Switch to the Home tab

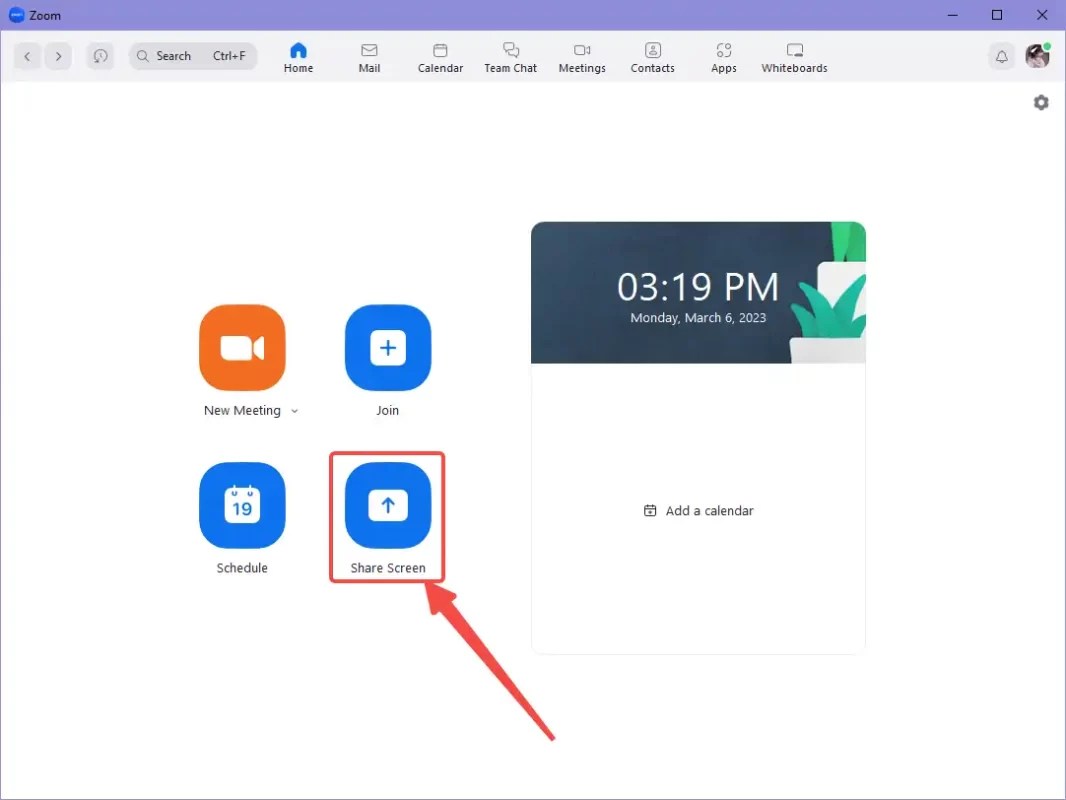(298, 56)
